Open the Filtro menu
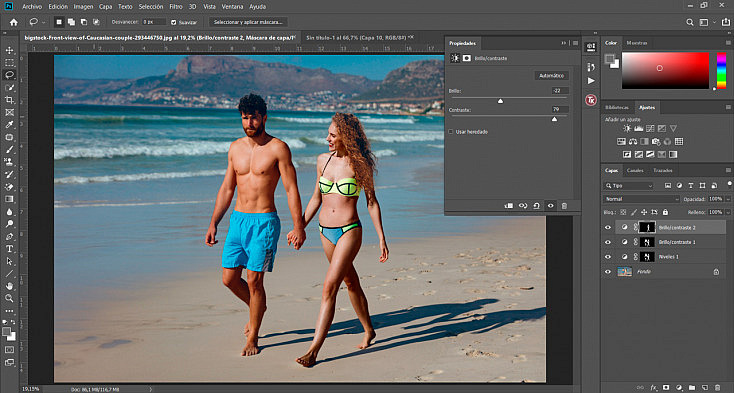This screenshot has height=393, width=734. 176,7
